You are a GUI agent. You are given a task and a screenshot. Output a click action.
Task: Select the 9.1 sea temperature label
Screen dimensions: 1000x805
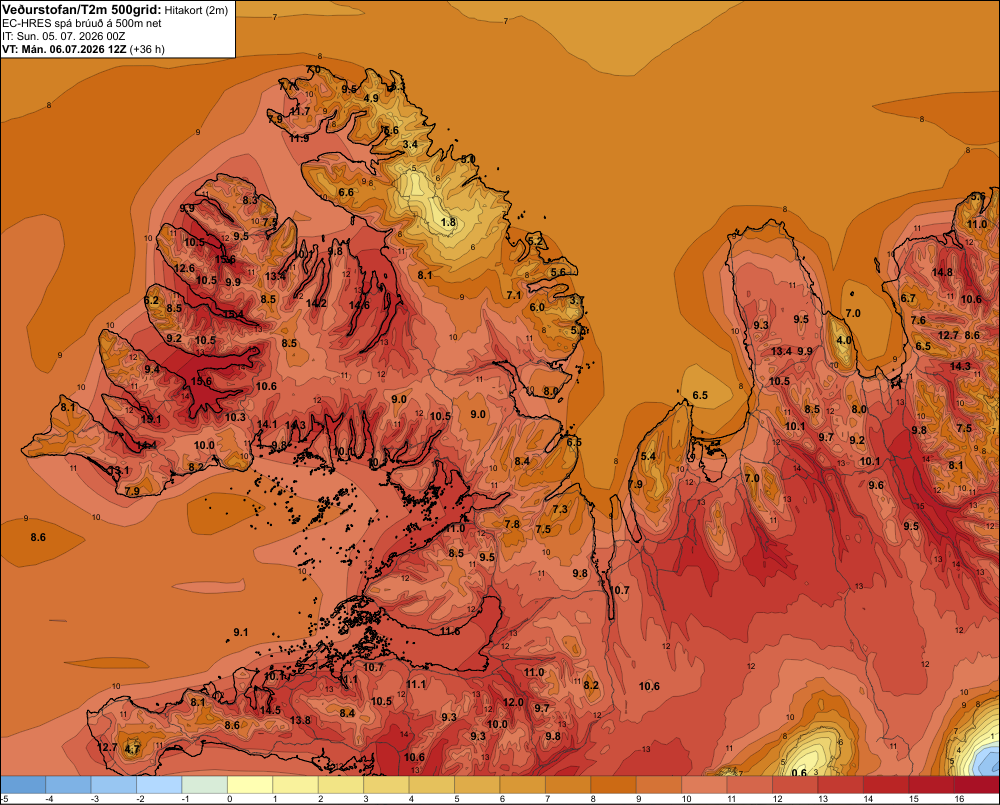pos(240,632)
